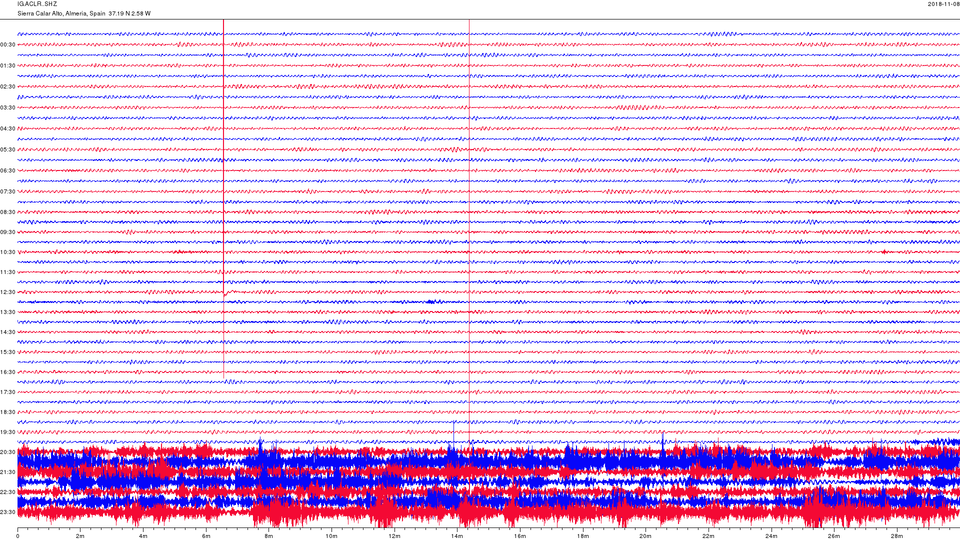The image size is (960, 540).
Task: Select the 10:30 time row label
Action: point(7,252)
